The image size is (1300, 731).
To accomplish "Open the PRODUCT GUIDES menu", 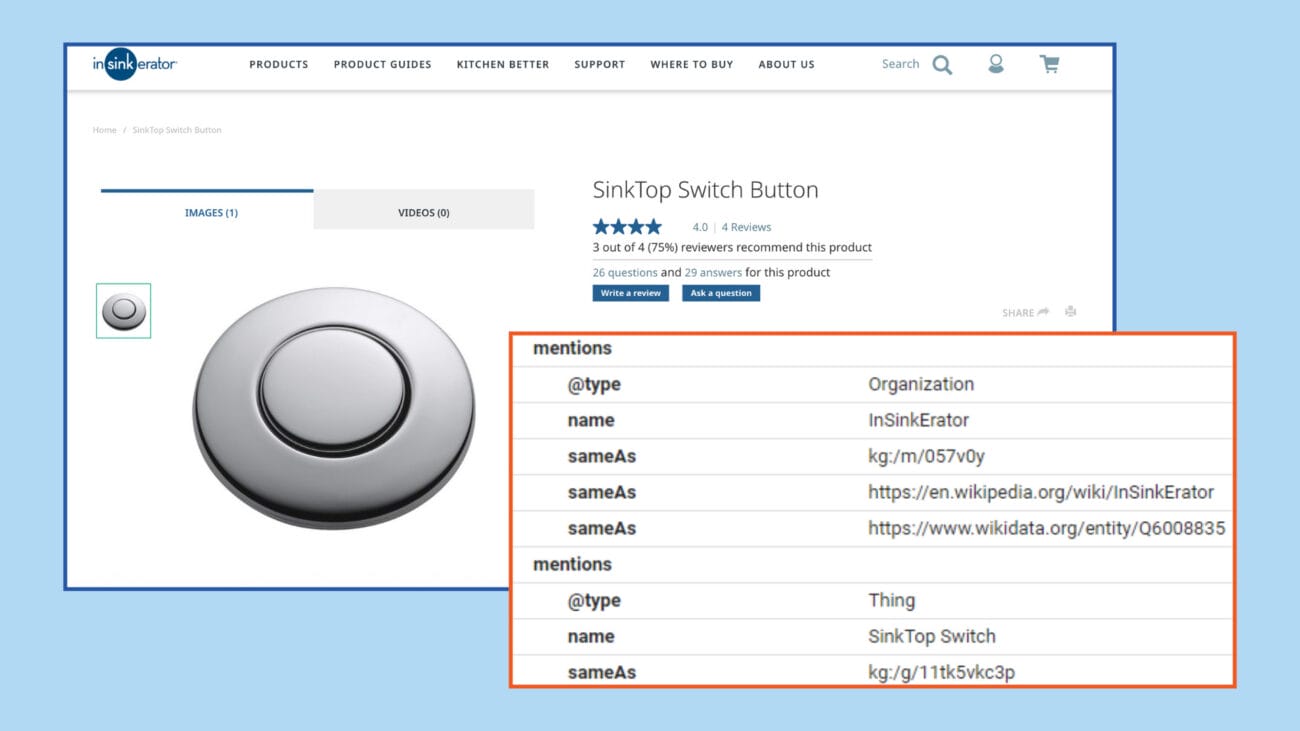I will (x=382, y=64).
